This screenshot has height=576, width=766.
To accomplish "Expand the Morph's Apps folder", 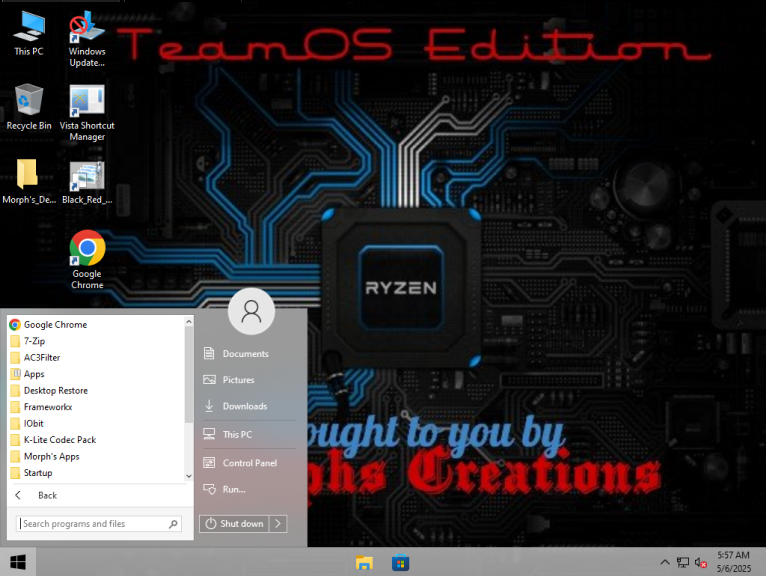I will 97,456.
